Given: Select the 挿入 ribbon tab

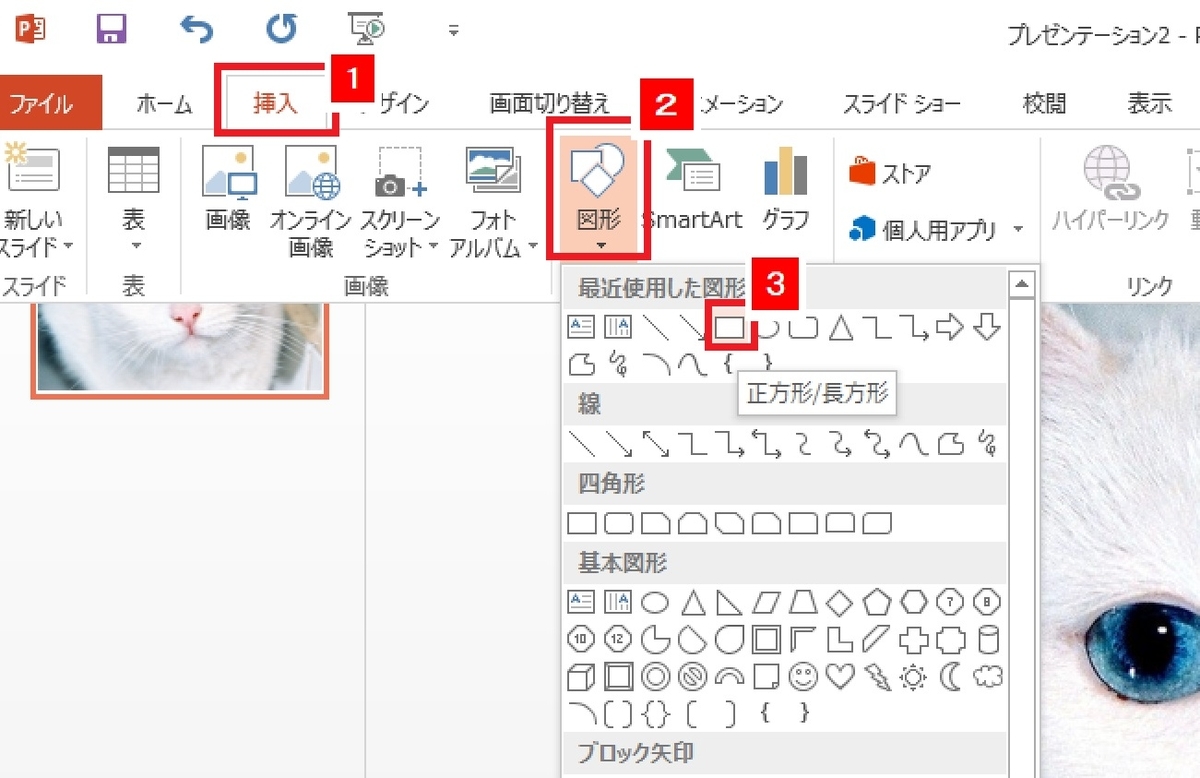Looking at the screenshot, I should [x=275, y=103].
